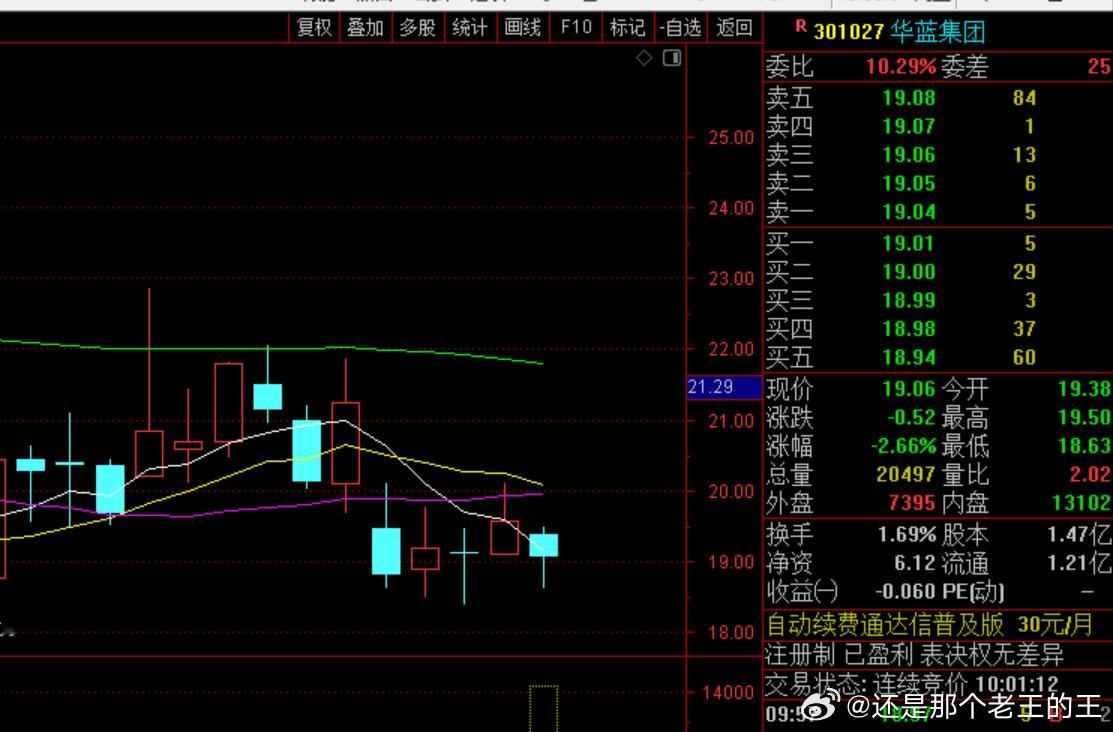
Task: Click the tallest red candle reaching 22.80
Action: (149, 453)
